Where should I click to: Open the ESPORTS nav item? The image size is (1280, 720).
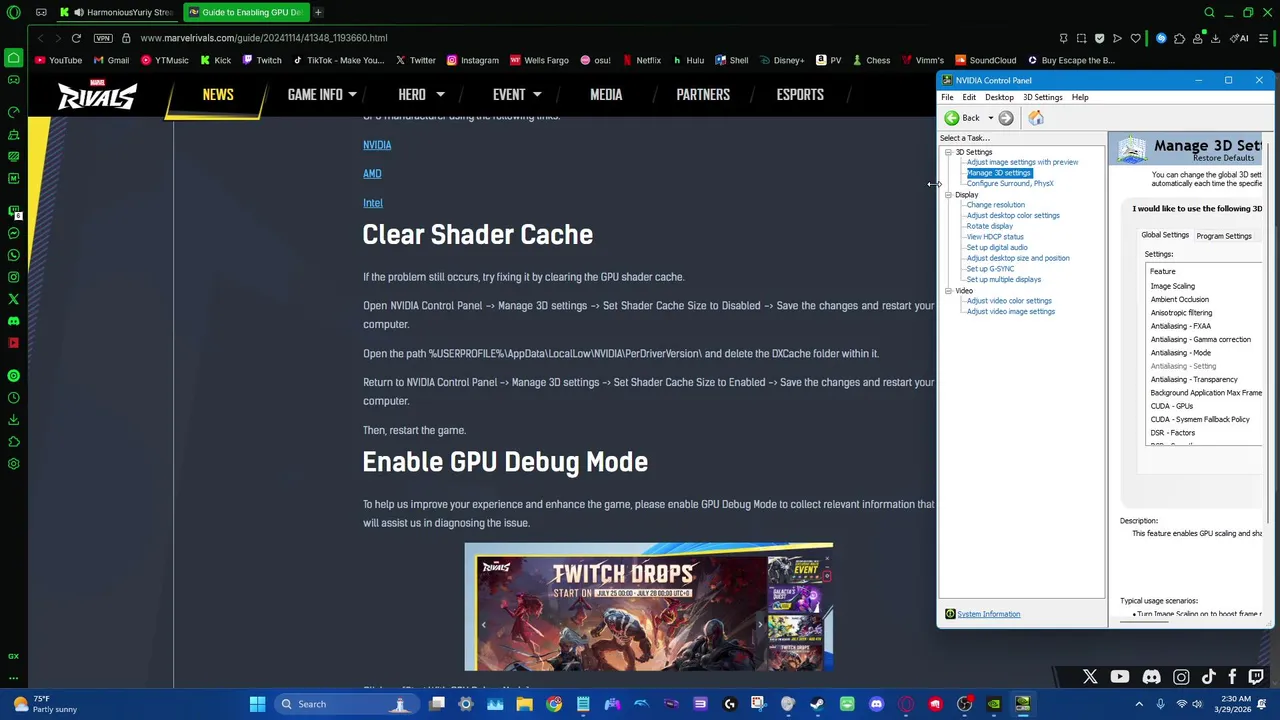(800, 94)
